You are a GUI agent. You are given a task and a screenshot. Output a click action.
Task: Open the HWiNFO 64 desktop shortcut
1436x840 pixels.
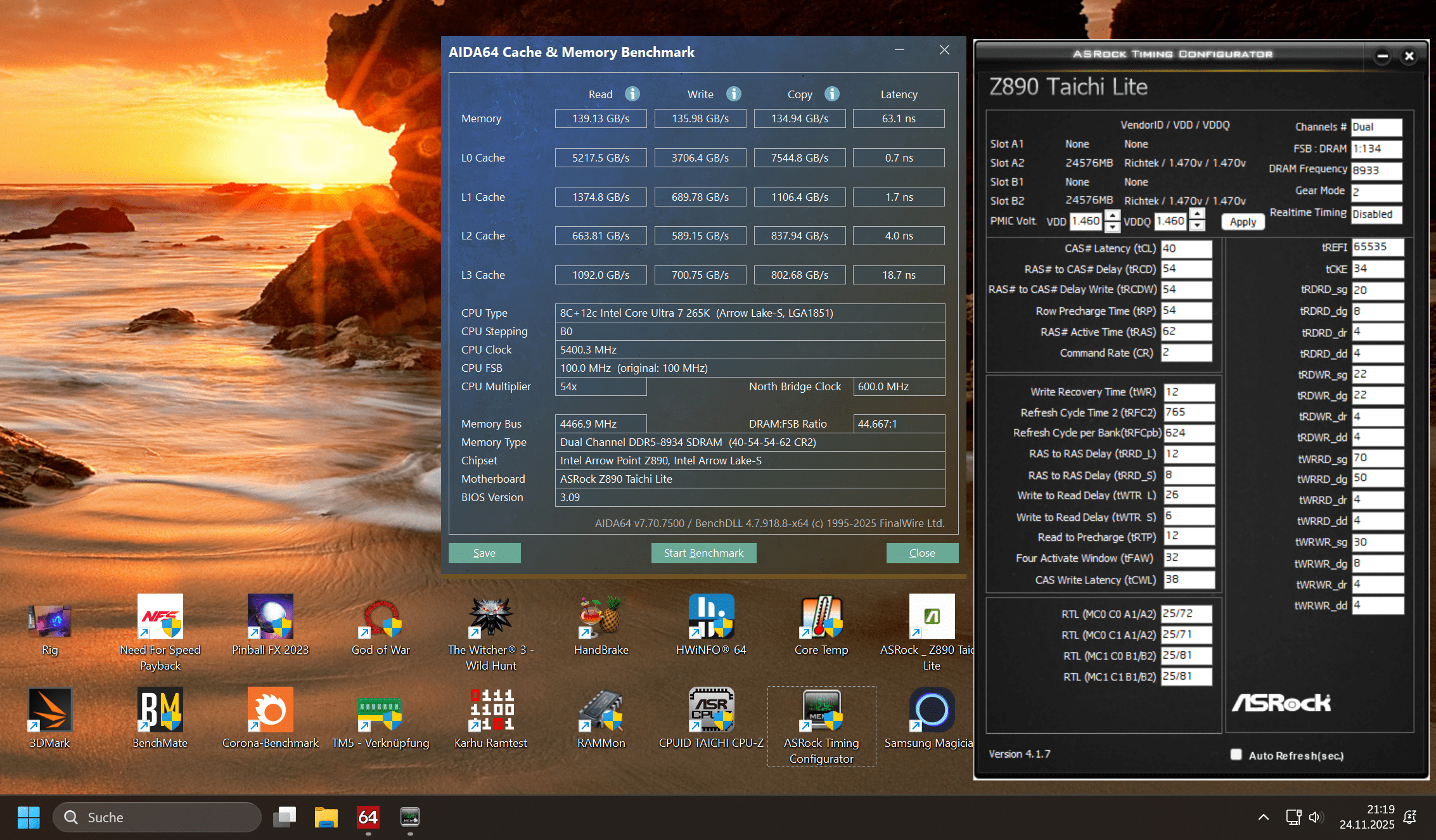click(711, 617)
